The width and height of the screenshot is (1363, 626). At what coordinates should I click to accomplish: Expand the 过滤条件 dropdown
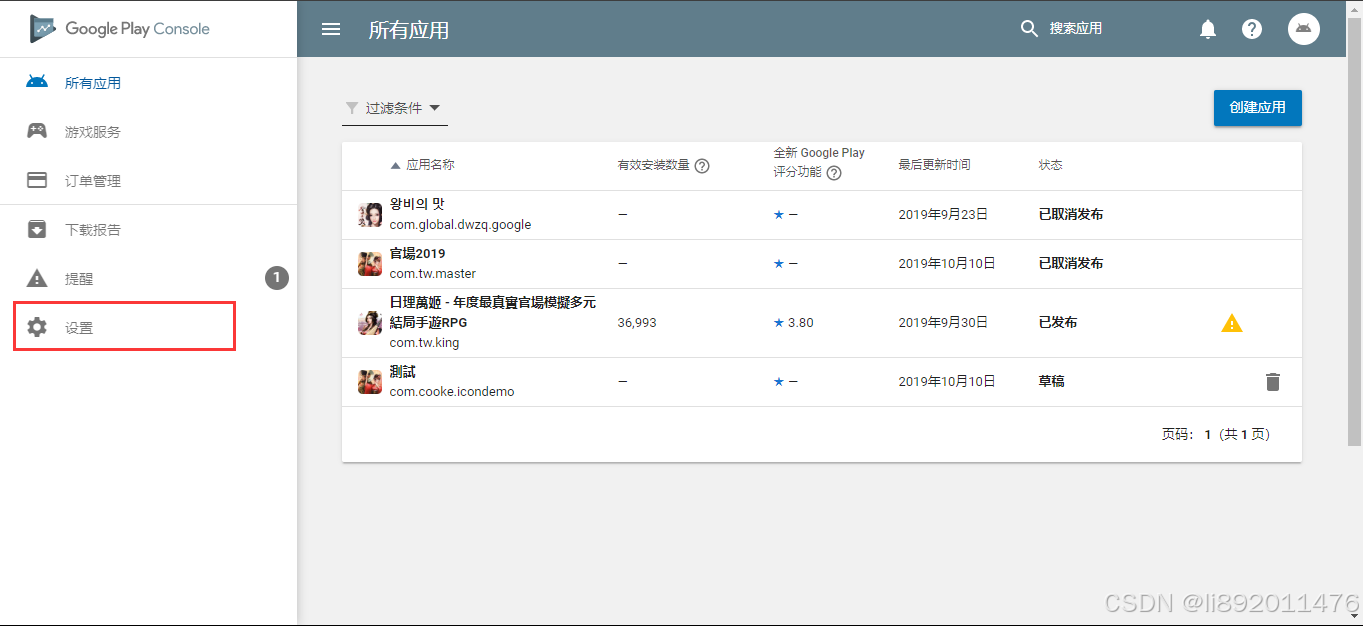(395, 108)
